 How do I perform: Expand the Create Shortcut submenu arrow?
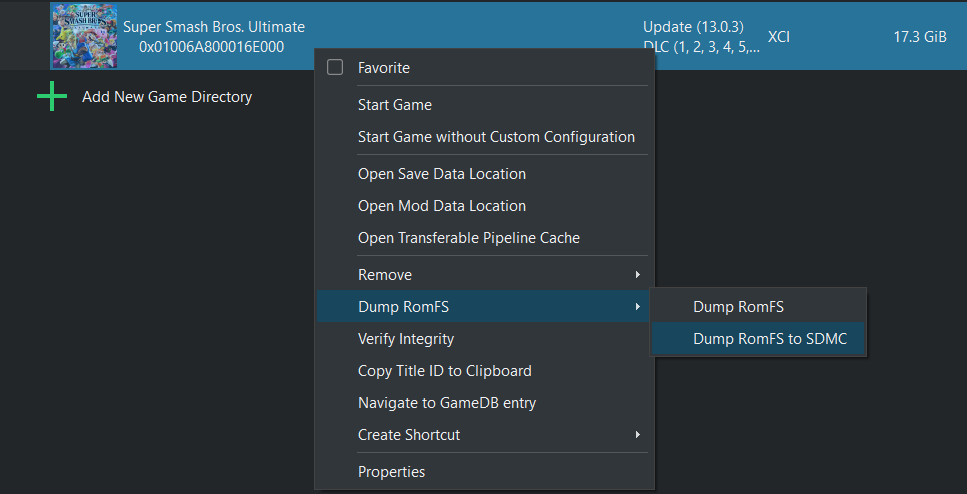tap(637, 435)
